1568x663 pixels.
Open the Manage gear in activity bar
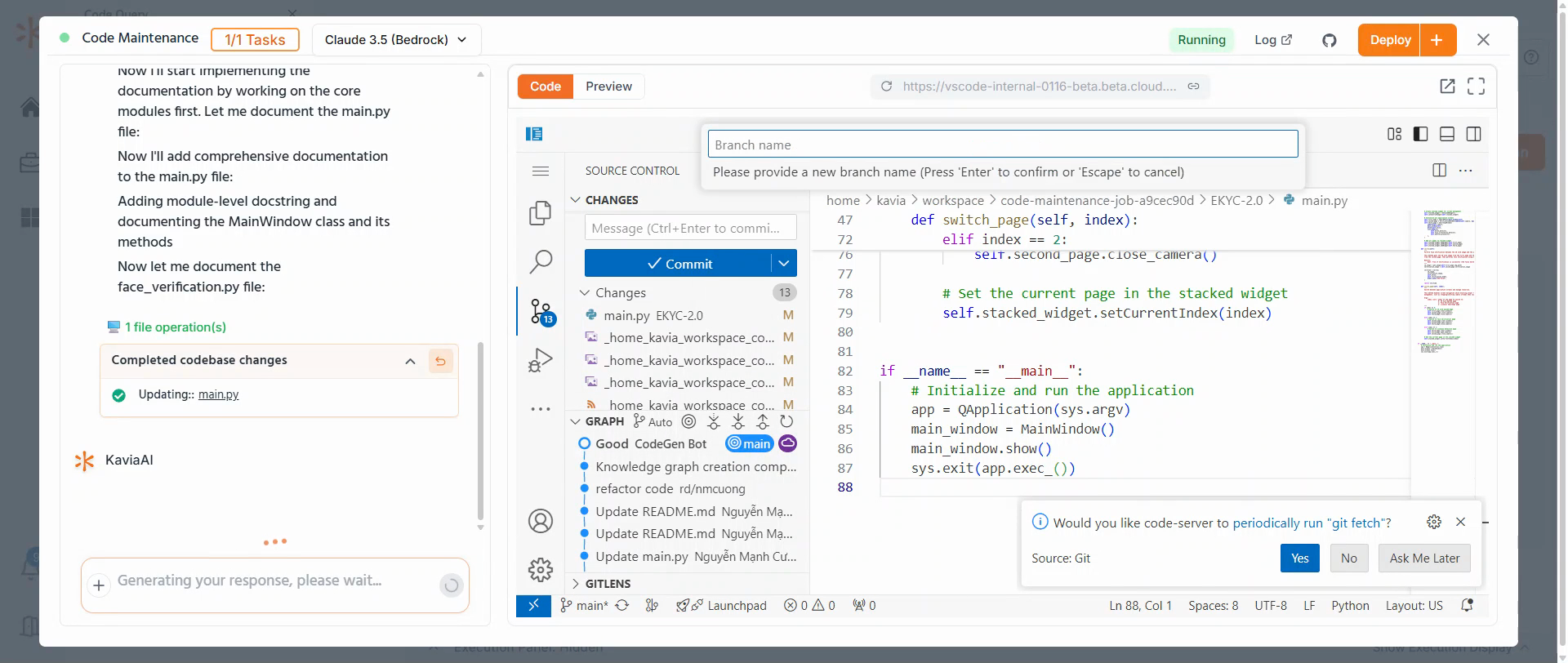tap(541, 569)
